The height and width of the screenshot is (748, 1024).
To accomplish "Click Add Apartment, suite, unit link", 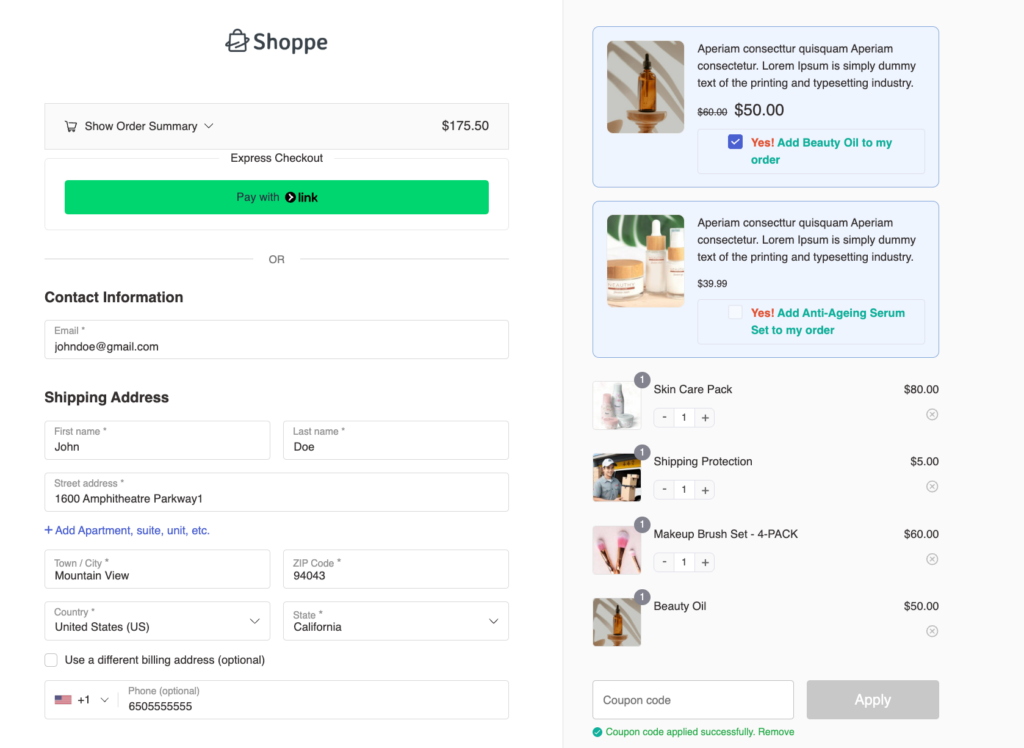I will pyautogui.click(x=127, y=530).
